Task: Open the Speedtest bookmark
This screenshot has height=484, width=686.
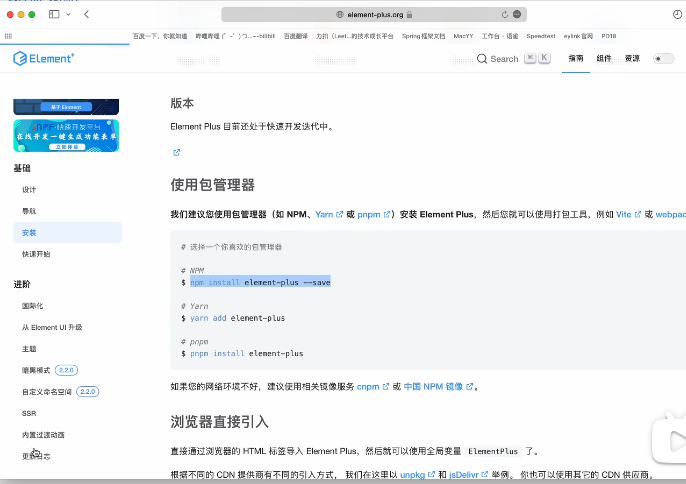Action: [541, 36]
